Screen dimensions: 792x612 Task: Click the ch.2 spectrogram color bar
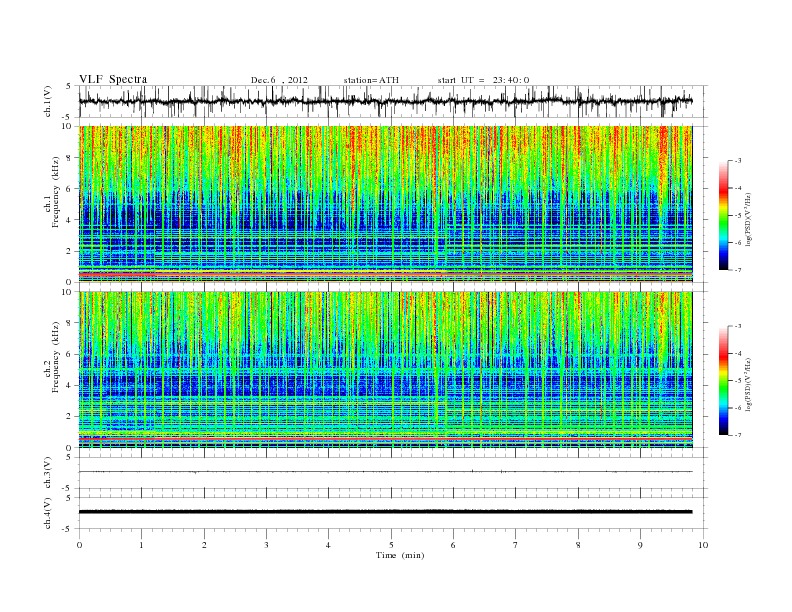click(x=724, y=380)
